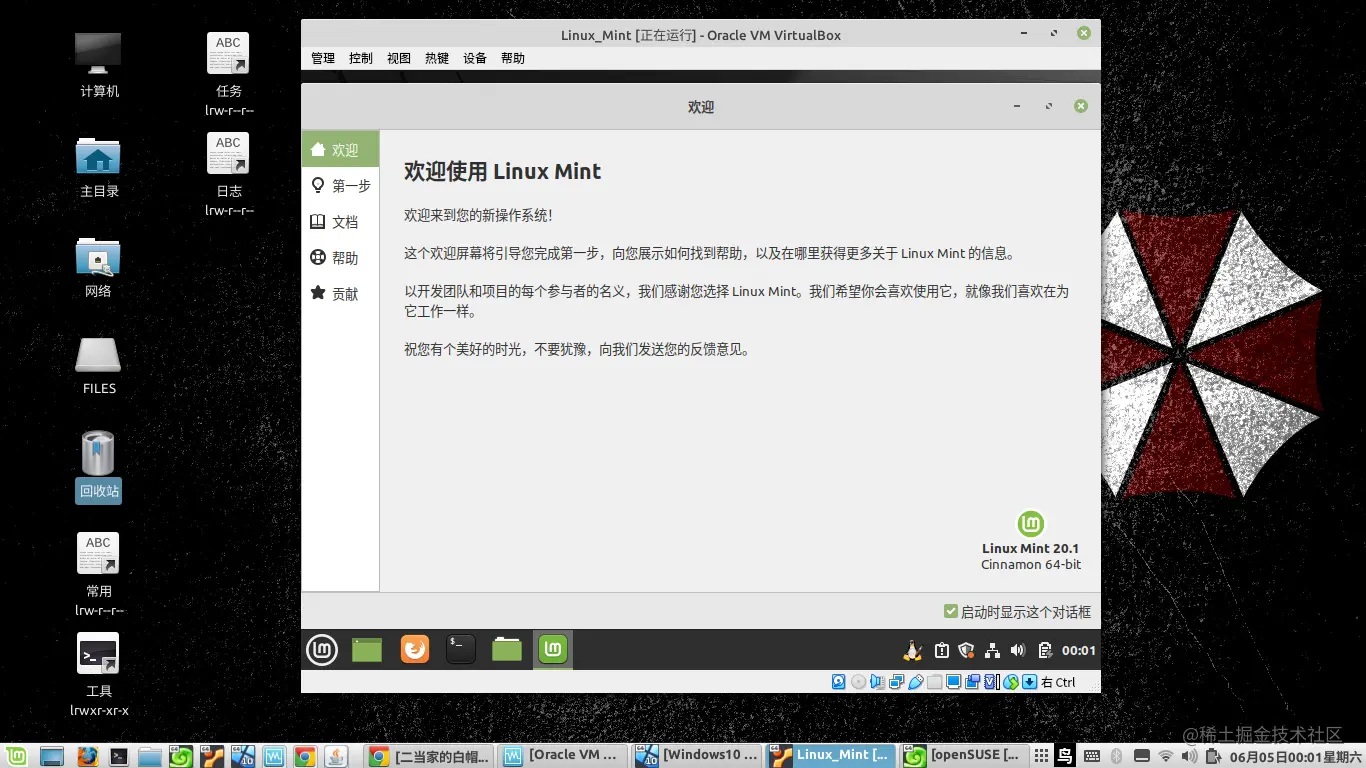Select the 欢迎 sidebar tab
The height and width of the screenshot is (768, 1366).
pyautogui.click(x=340, y=149)
